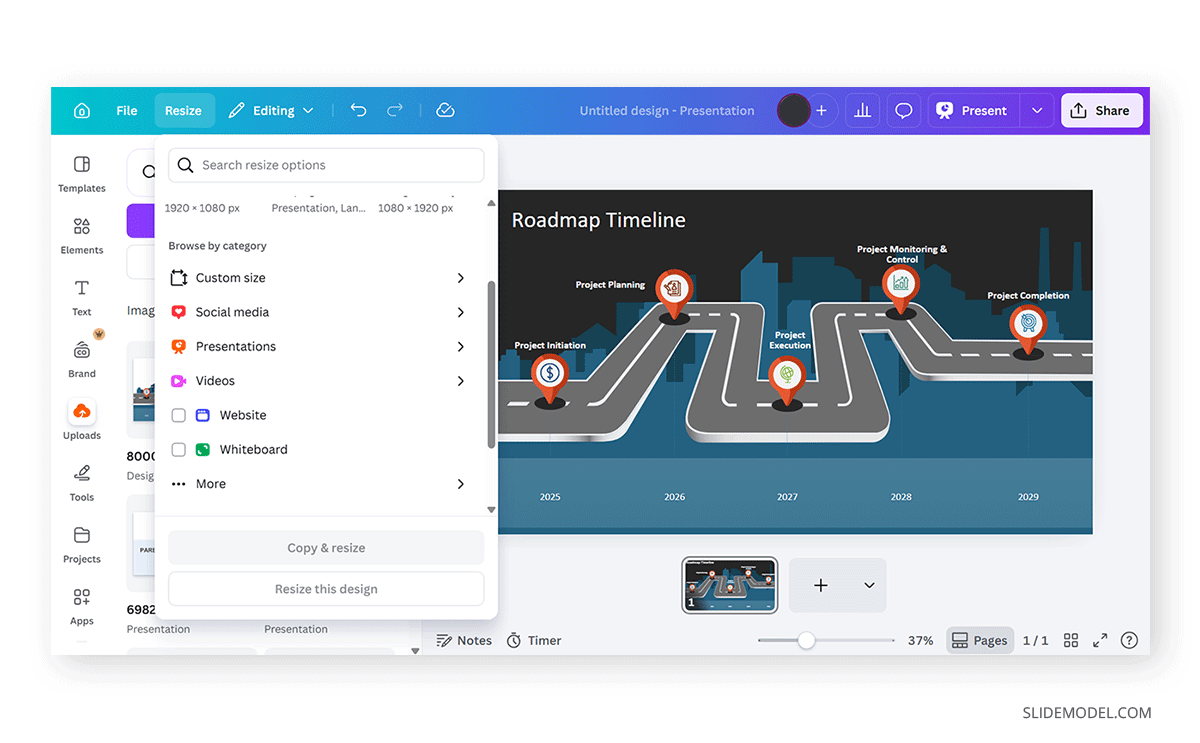This screenshot has height=743, width=1200.
Task: Open the Editing mode dropdown
Action: [271, 111]
